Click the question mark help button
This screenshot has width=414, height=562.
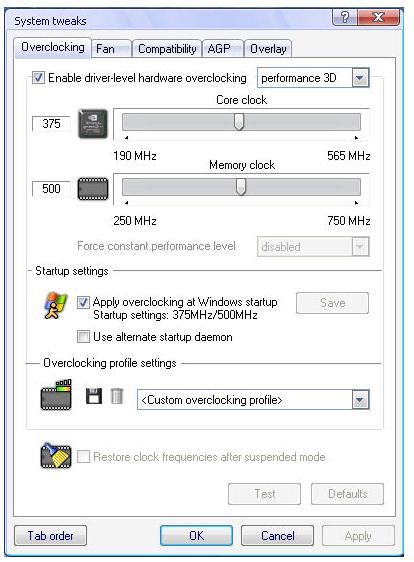(344, 18)
